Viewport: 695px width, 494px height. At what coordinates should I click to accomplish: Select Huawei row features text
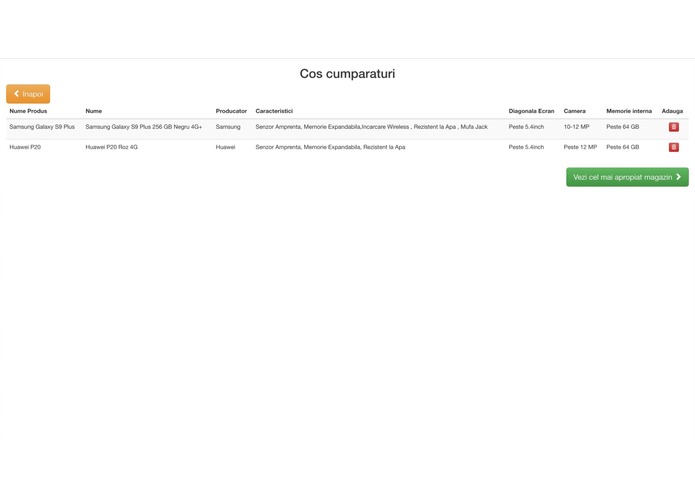coord(330,147)
